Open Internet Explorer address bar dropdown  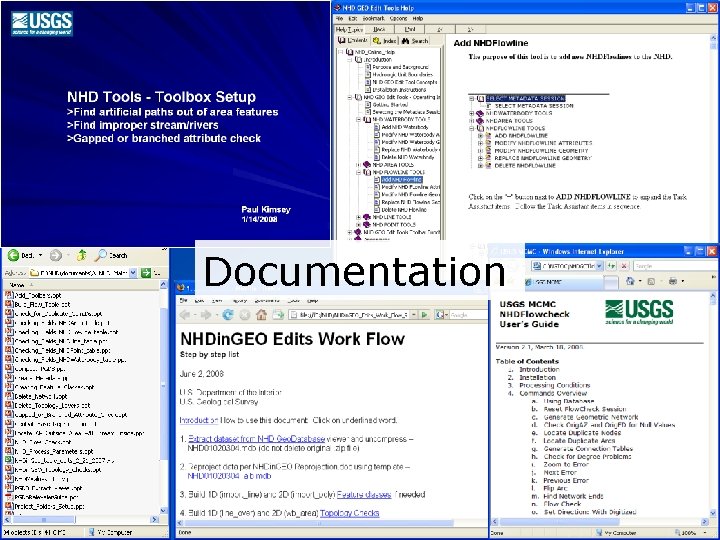599,266
